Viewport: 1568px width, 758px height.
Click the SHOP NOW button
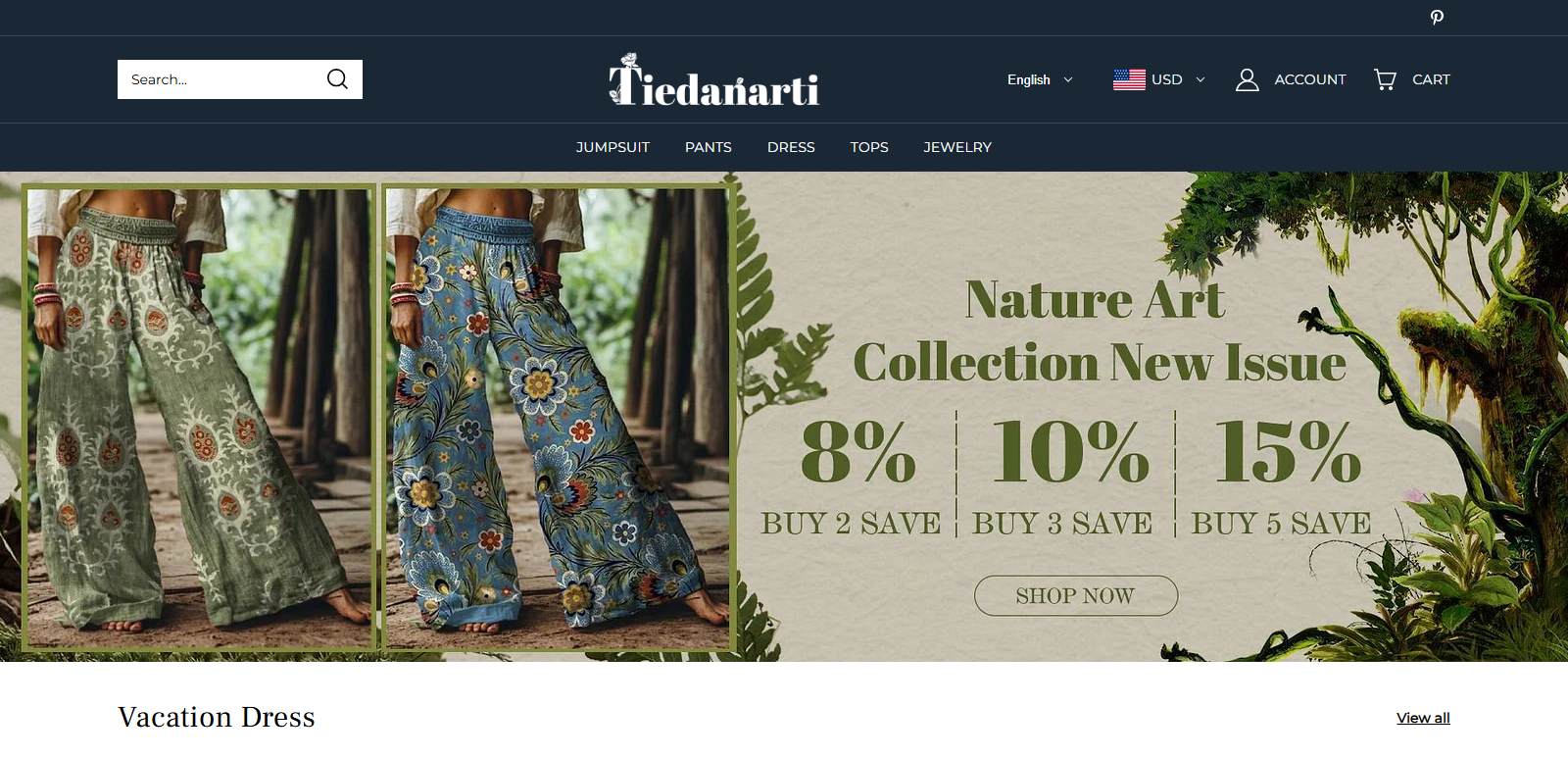1076,595
